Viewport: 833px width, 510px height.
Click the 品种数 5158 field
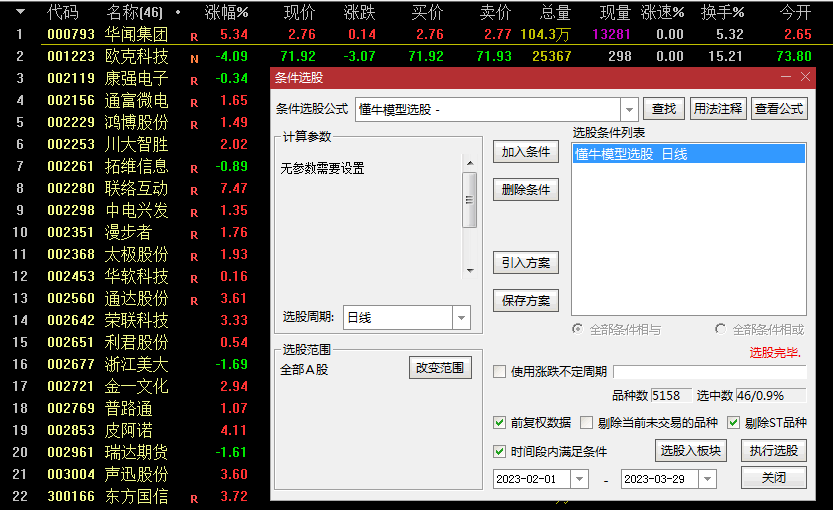point(671,395)
